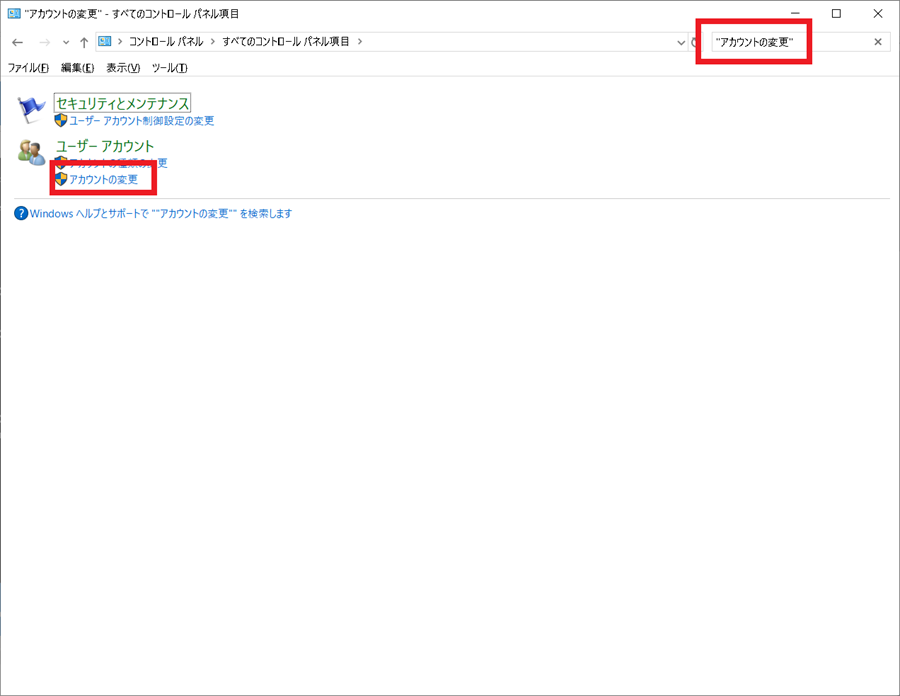This screenshot has height=696, width=900.
Task: Open the 表示(V) menu
Action: [x=123, y=68]
